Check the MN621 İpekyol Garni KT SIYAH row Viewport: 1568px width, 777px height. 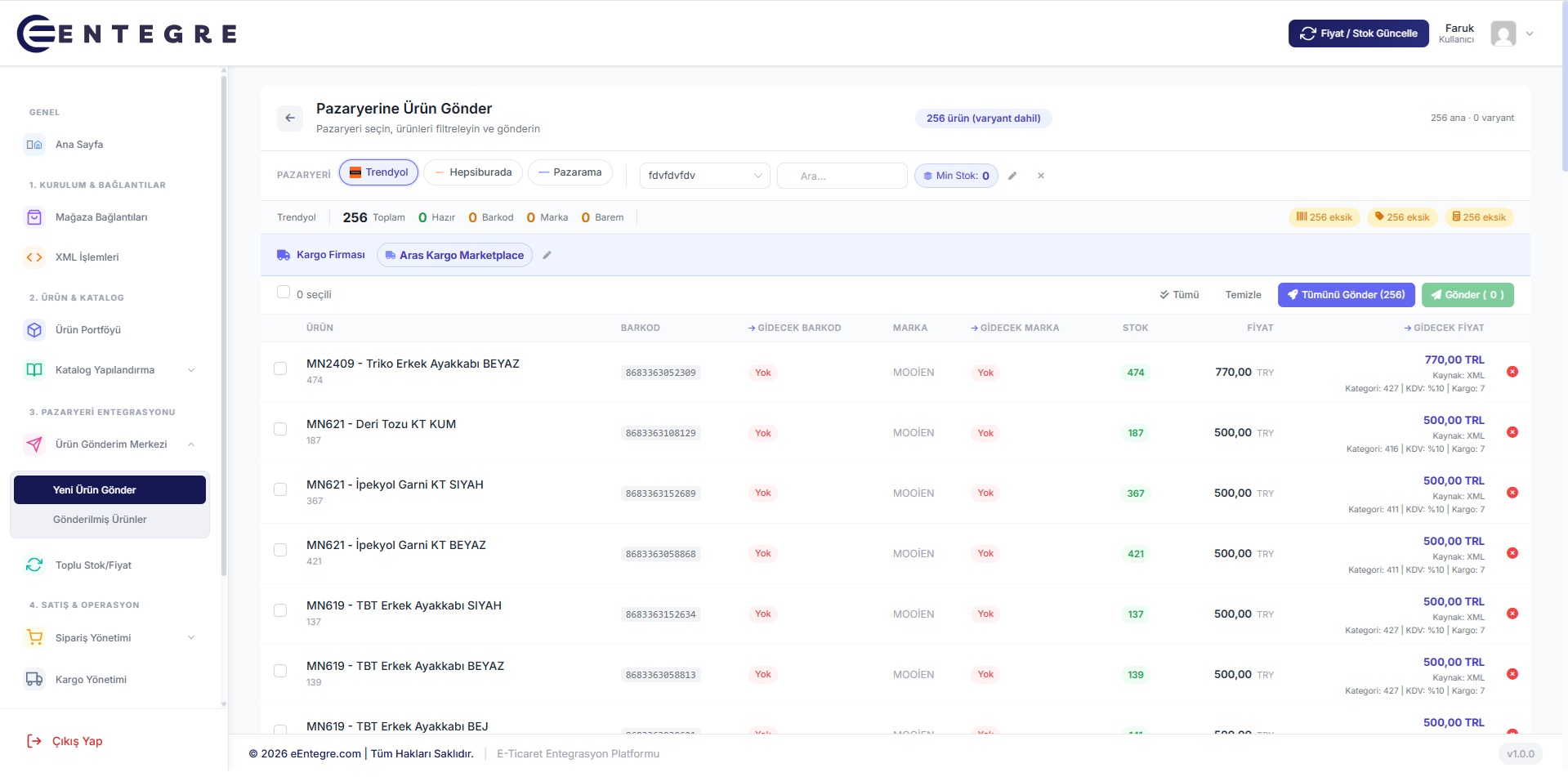point(280,489)
